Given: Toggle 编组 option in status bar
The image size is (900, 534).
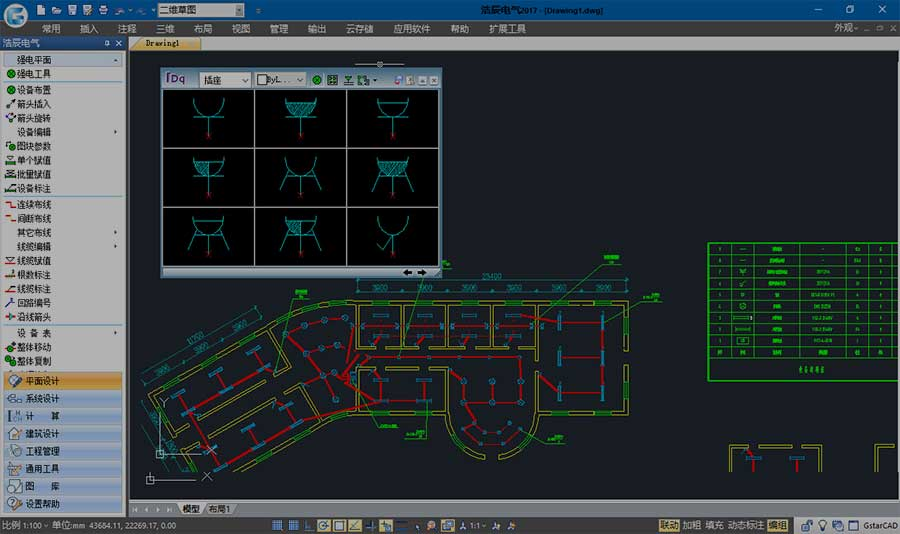Looking at the screenshot, I should 777,525.
